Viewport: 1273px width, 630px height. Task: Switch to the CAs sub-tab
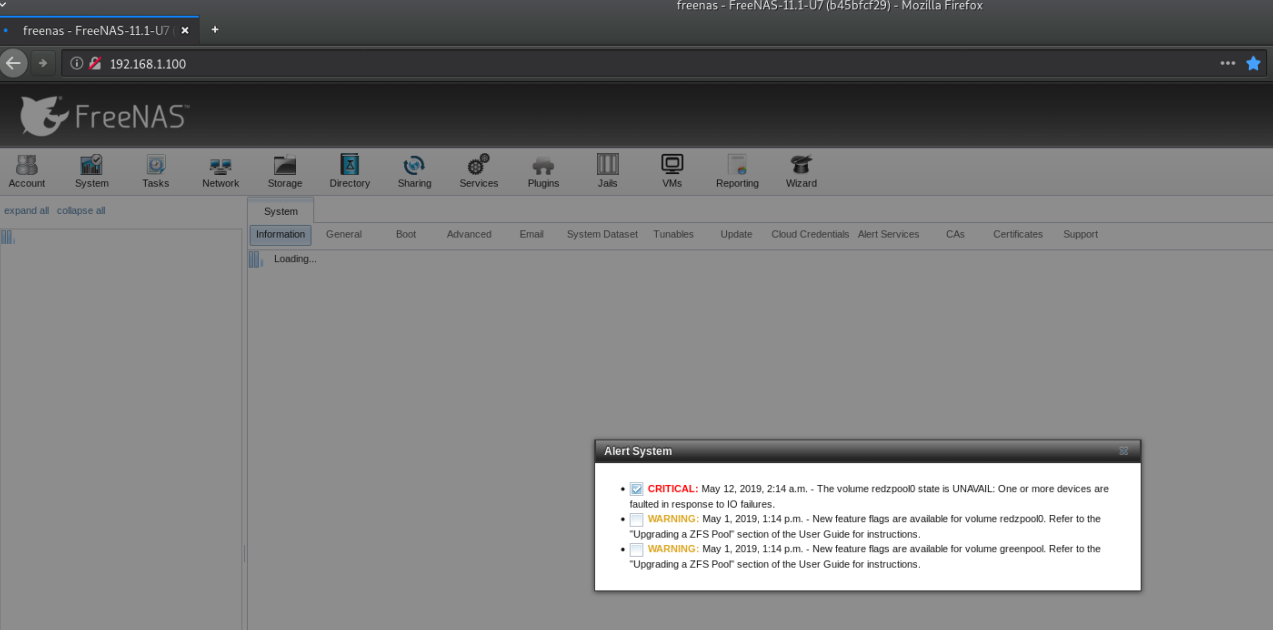point(955,234)
